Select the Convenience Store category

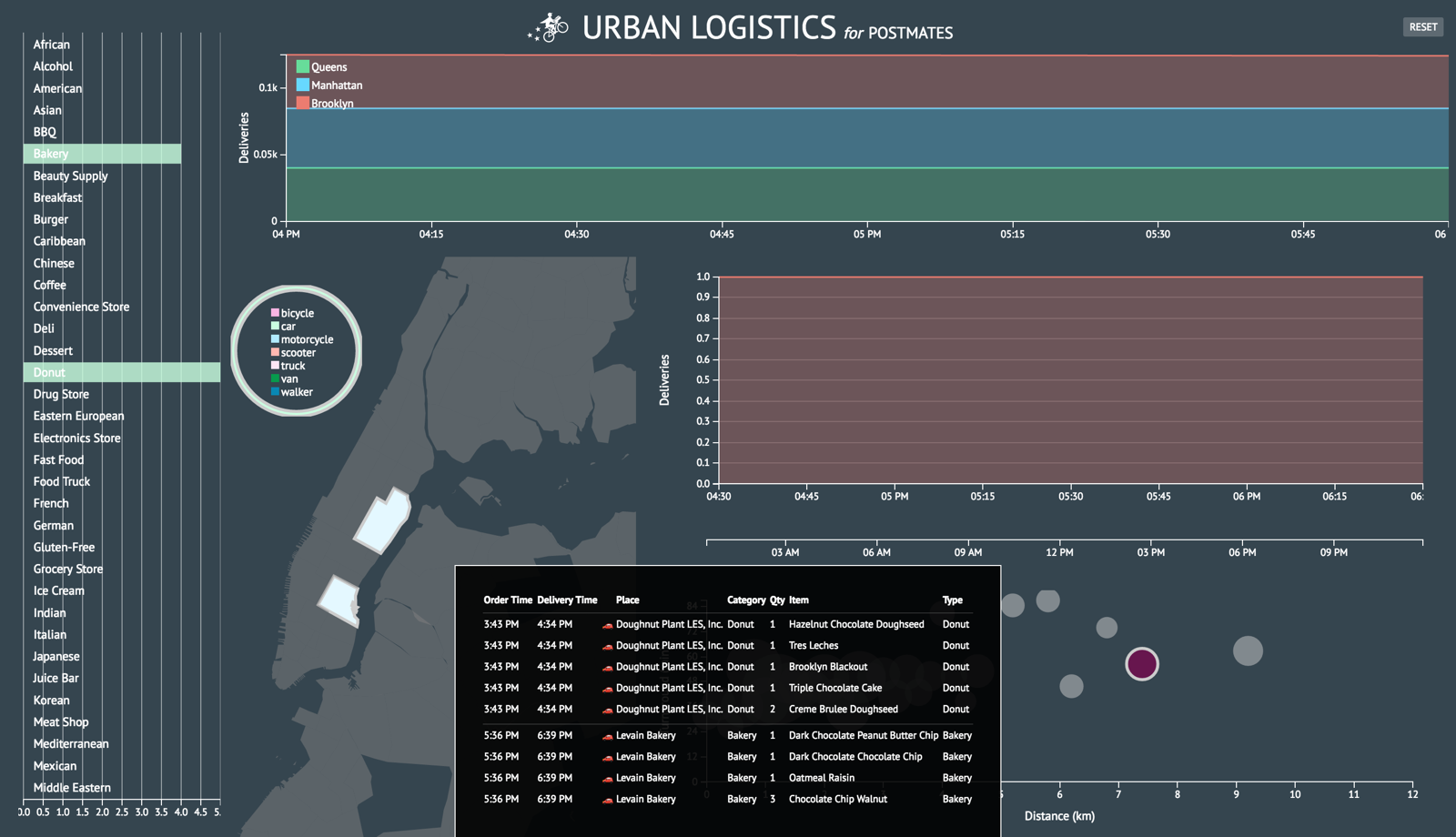pos(81,307)
